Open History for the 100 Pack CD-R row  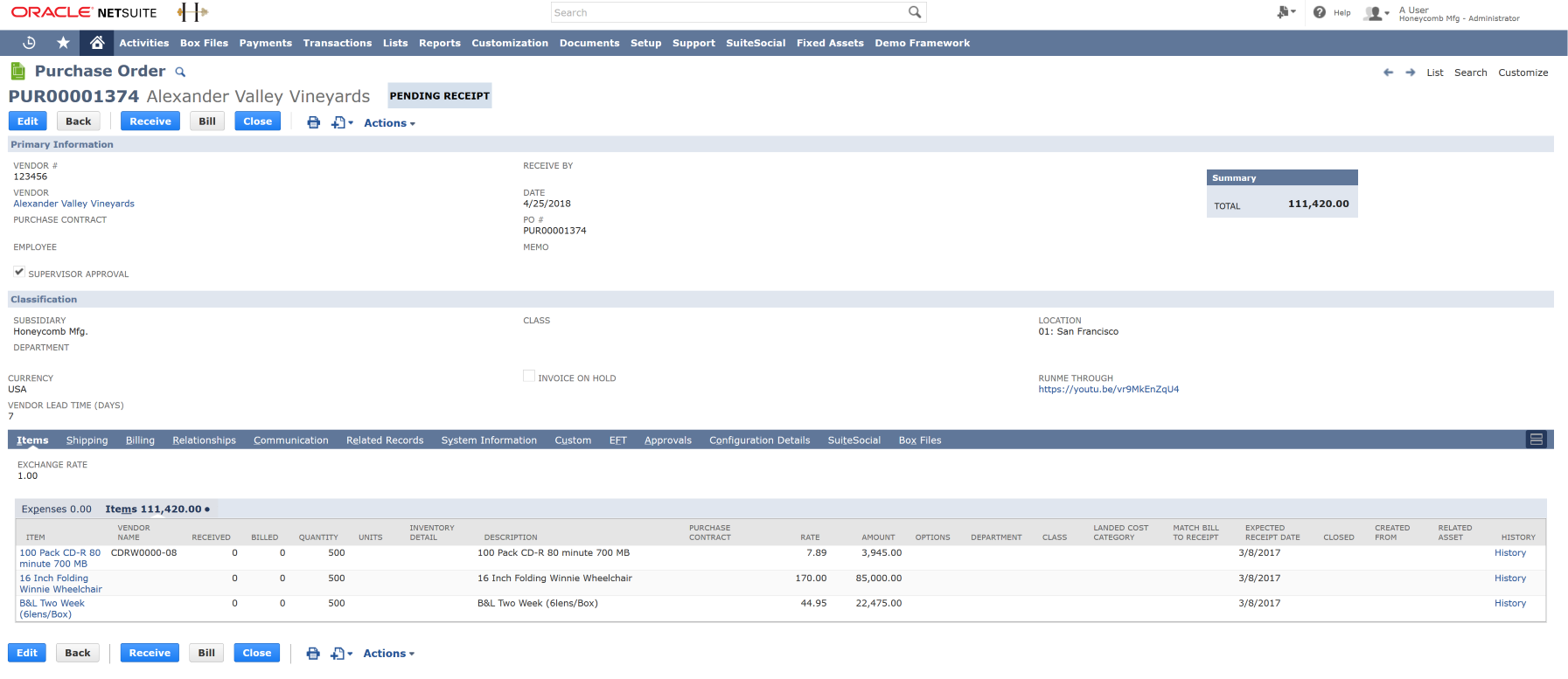pyautogui.click(x=1510, y=553)
